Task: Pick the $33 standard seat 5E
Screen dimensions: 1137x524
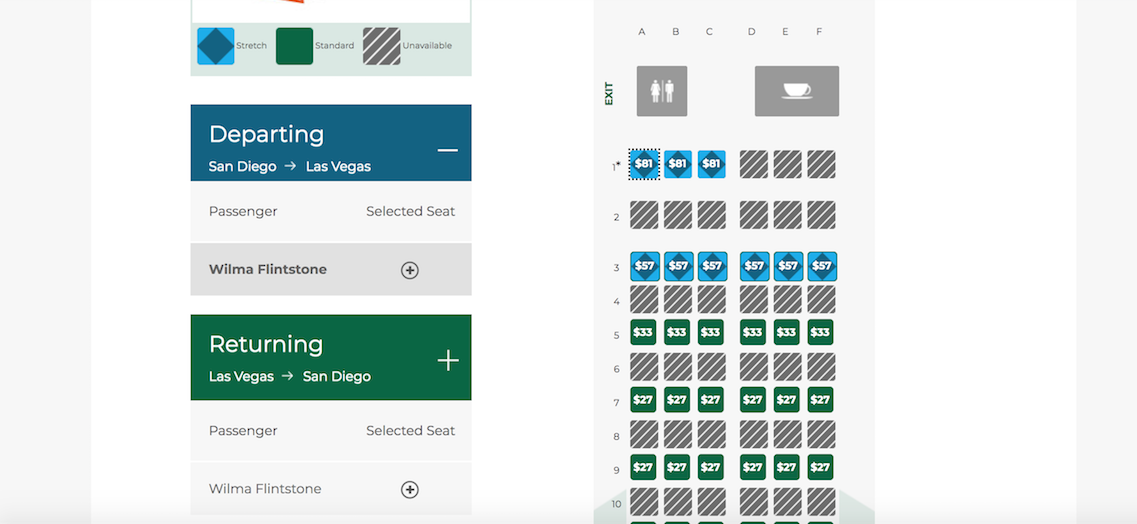Action: point(786,332)
